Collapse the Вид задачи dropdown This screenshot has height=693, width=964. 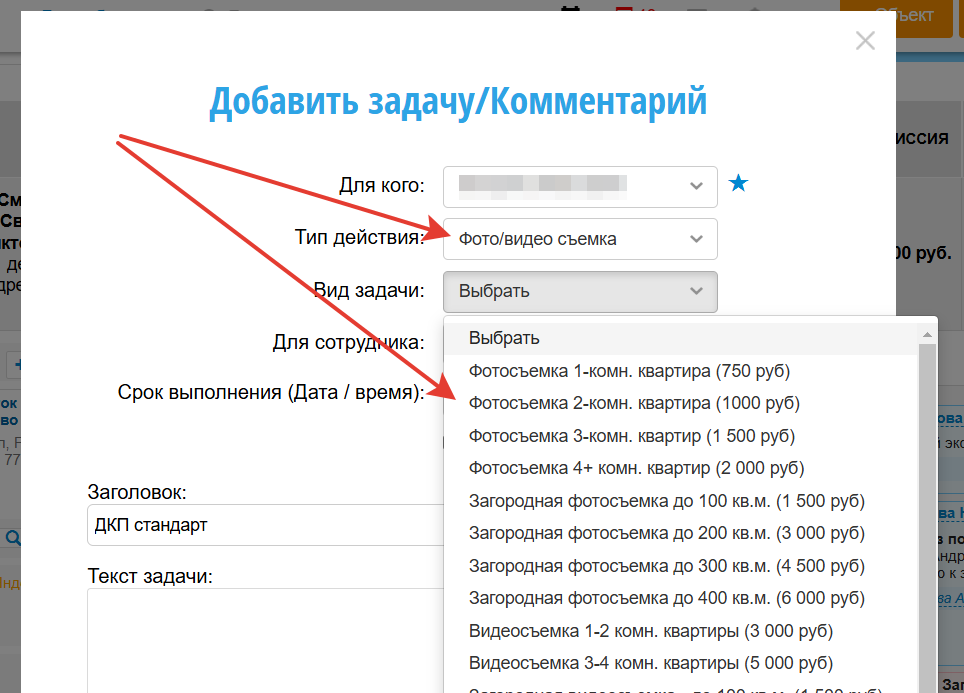pos(580,292)
